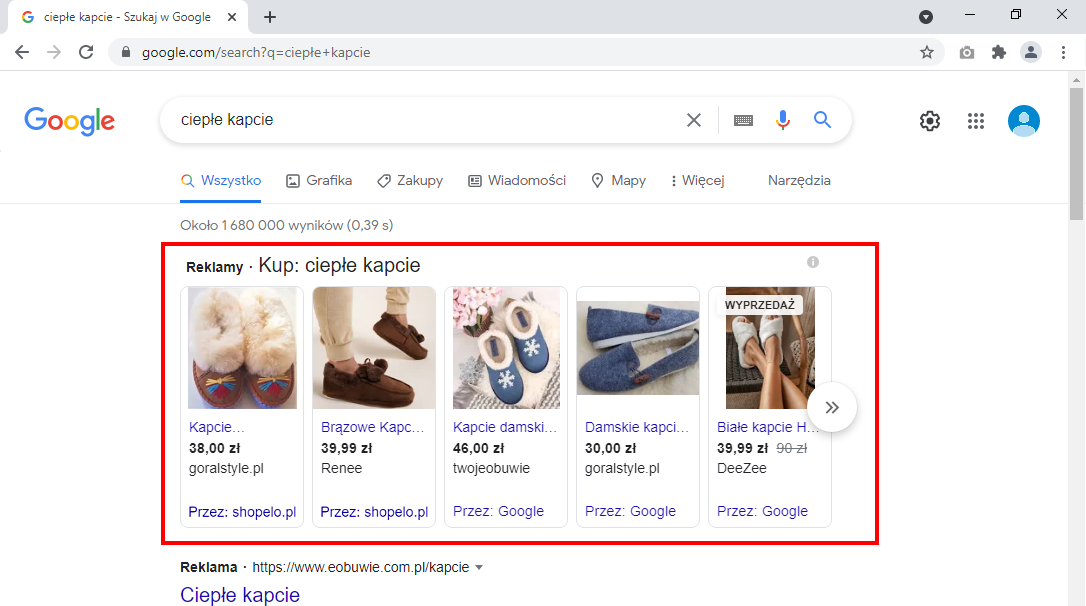Open the blue snowflake slippers image

(506, 348)
